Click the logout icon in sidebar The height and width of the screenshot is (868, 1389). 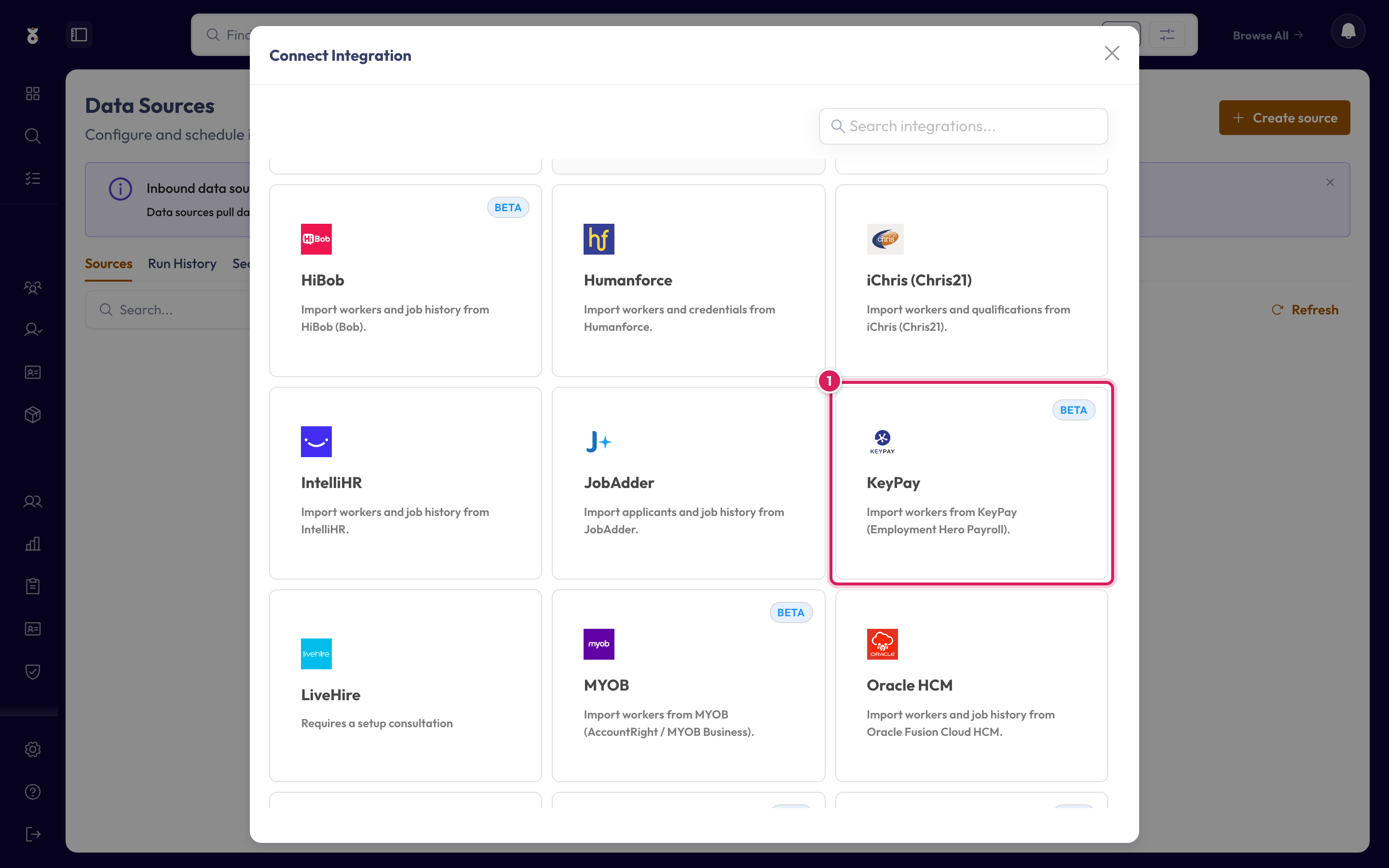33,834
